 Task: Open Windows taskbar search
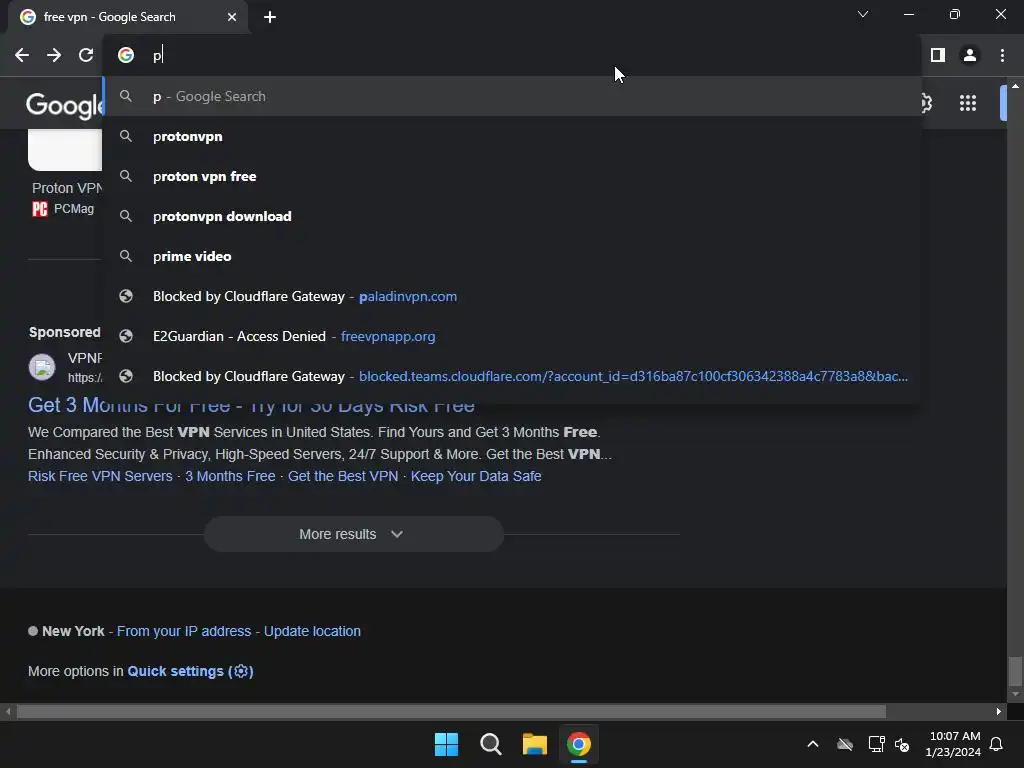pos(490,744)
